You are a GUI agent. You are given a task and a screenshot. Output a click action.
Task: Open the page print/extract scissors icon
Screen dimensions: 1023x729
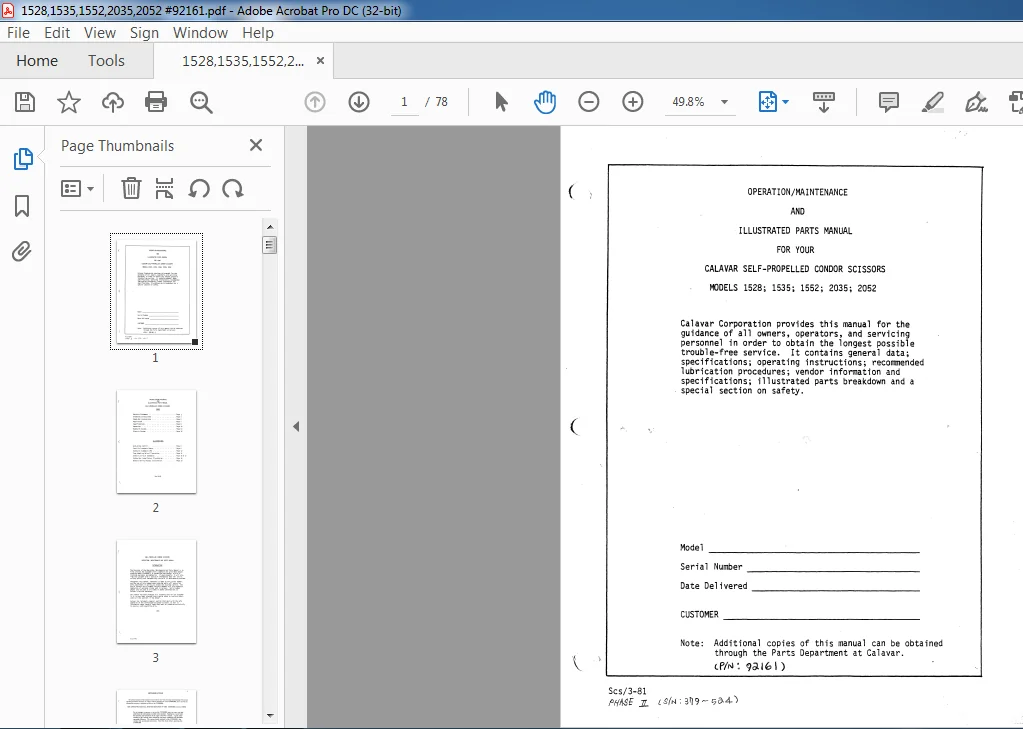pyautogui.click(x=164, y=189)
